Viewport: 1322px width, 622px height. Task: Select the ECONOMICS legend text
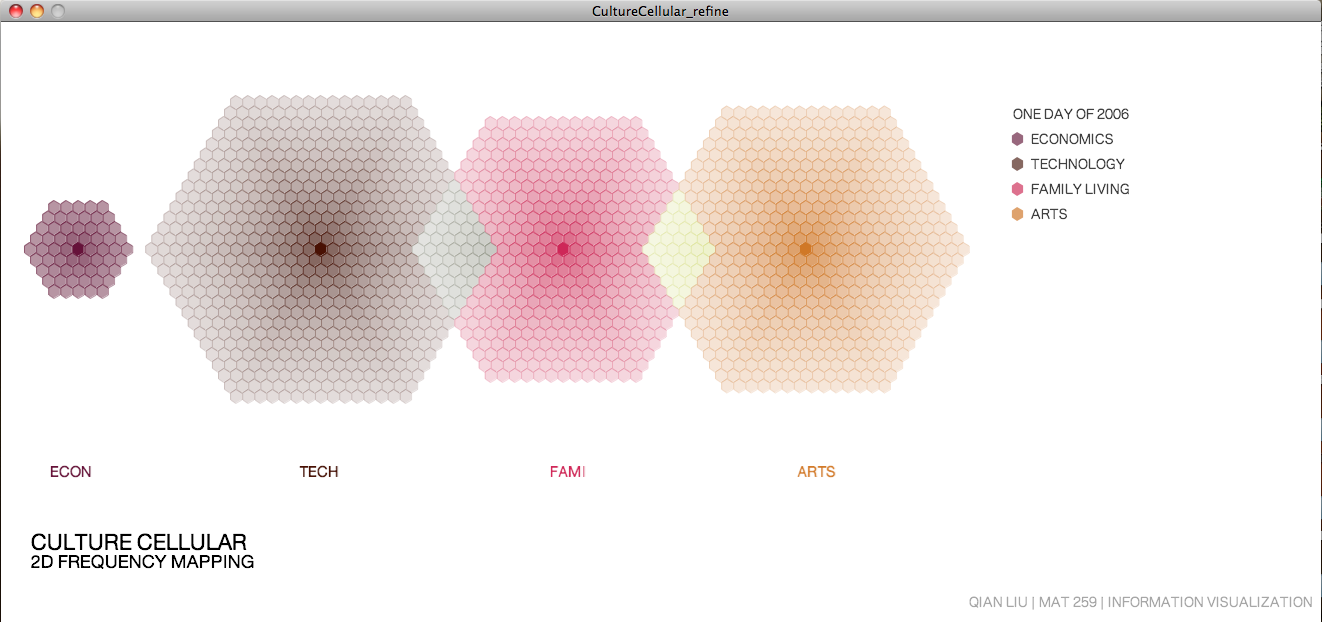[x=1072, y=139]
